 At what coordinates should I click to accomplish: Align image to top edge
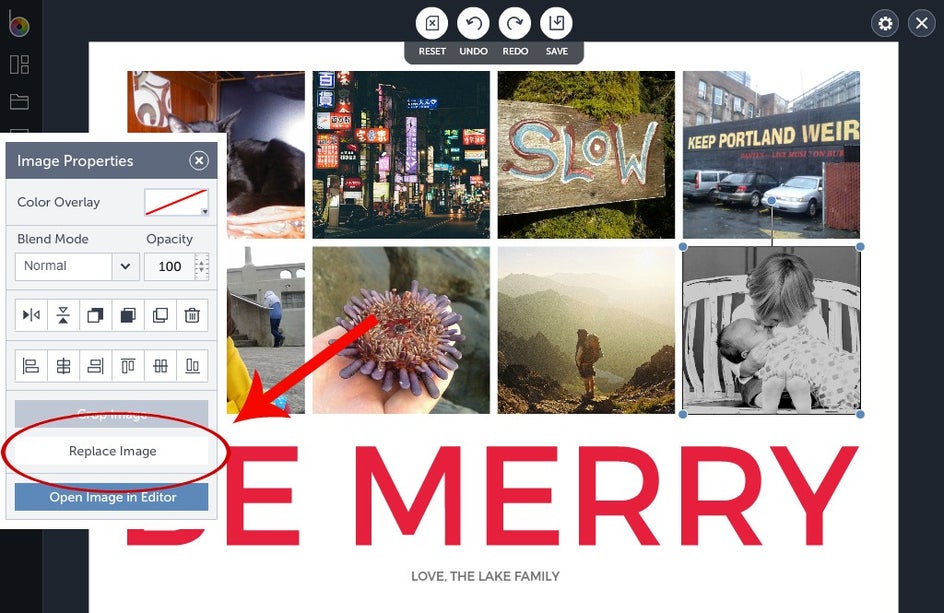128,366
